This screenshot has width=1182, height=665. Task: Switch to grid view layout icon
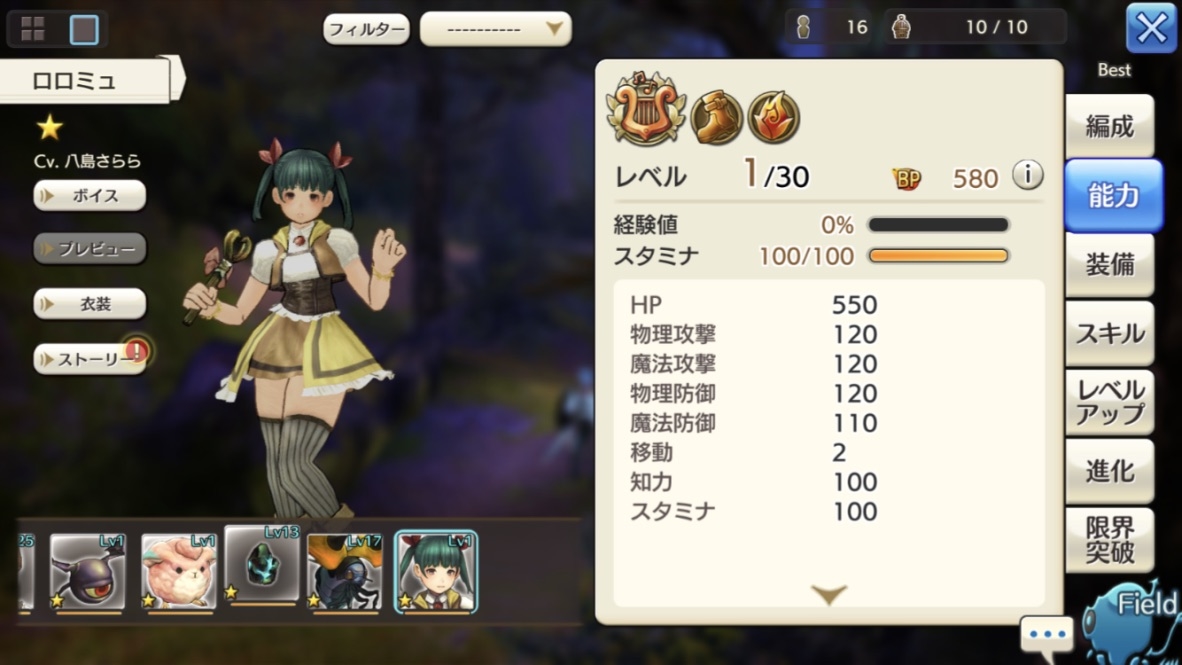coord(32,29)
